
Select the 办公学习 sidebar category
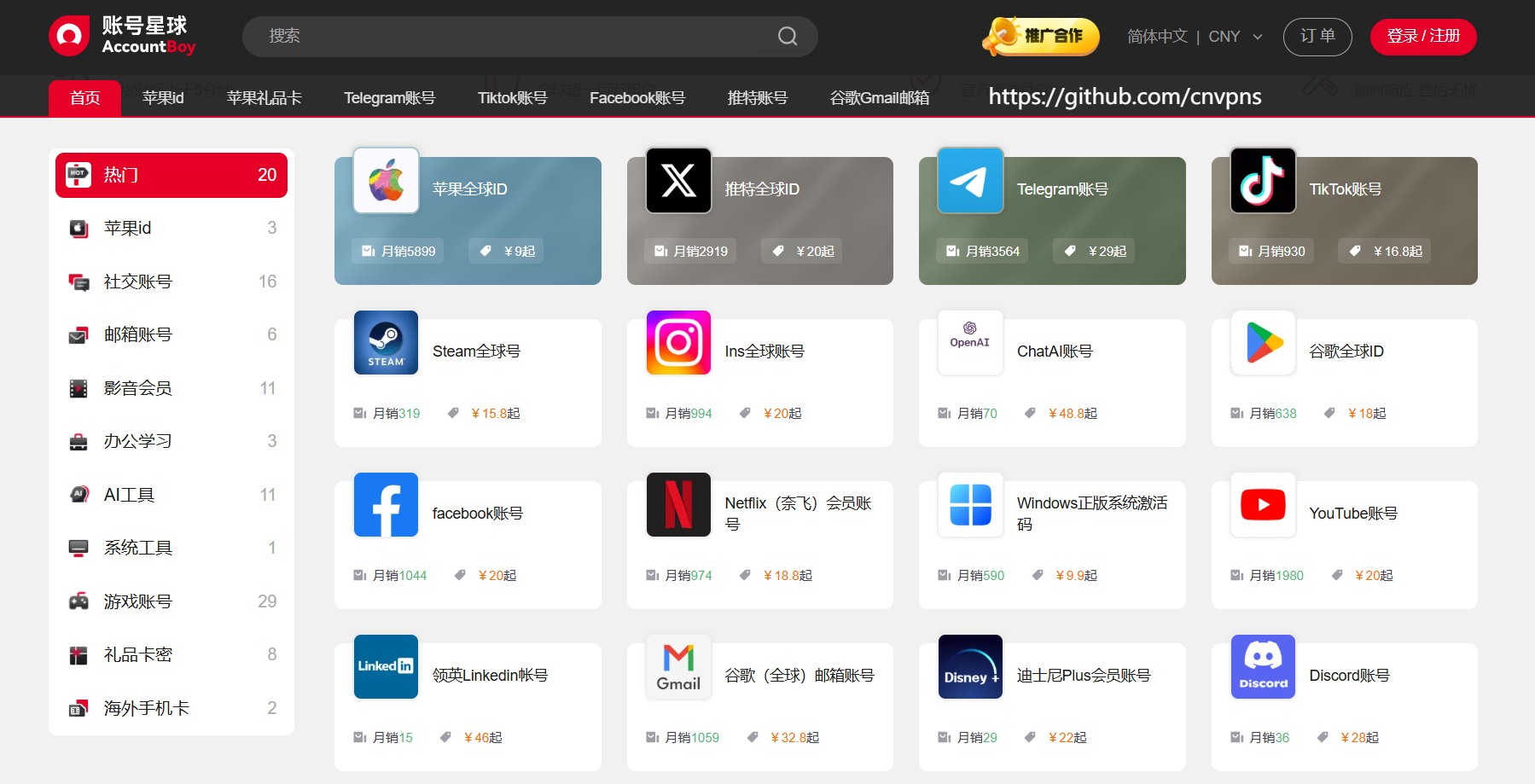tap(172, 441)
